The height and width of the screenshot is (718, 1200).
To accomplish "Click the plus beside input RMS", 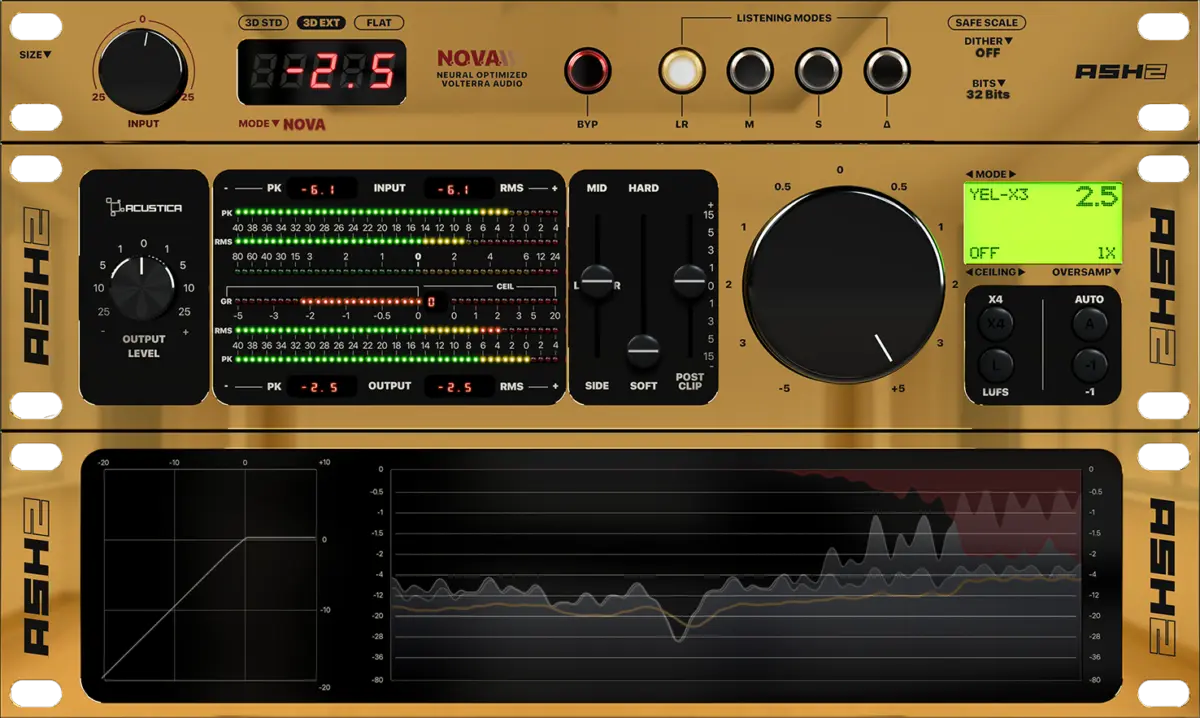I will (556, 188).
